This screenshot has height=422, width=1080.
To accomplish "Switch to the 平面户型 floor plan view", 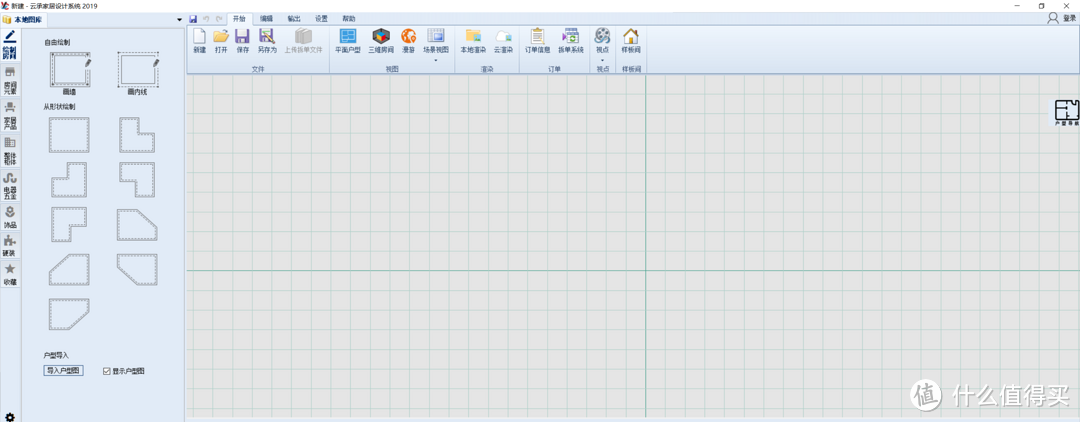I will (348, 41).
